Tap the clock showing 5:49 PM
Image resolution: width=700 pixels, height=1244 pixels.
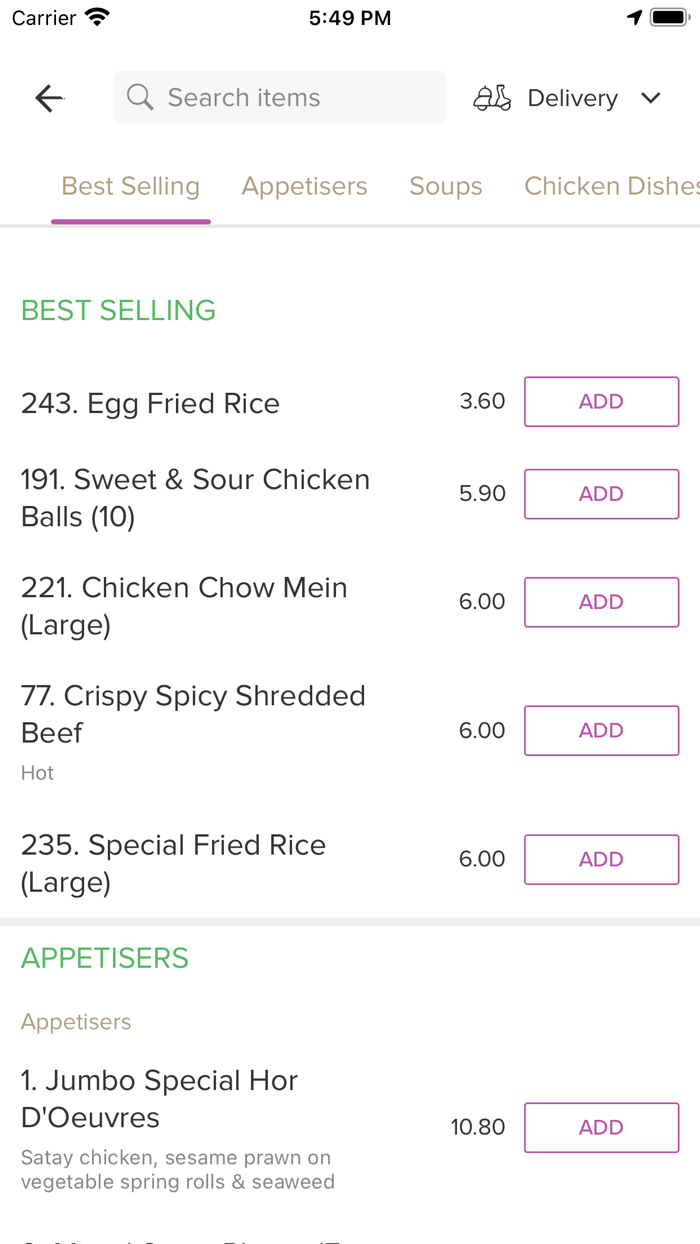(349, 16)
